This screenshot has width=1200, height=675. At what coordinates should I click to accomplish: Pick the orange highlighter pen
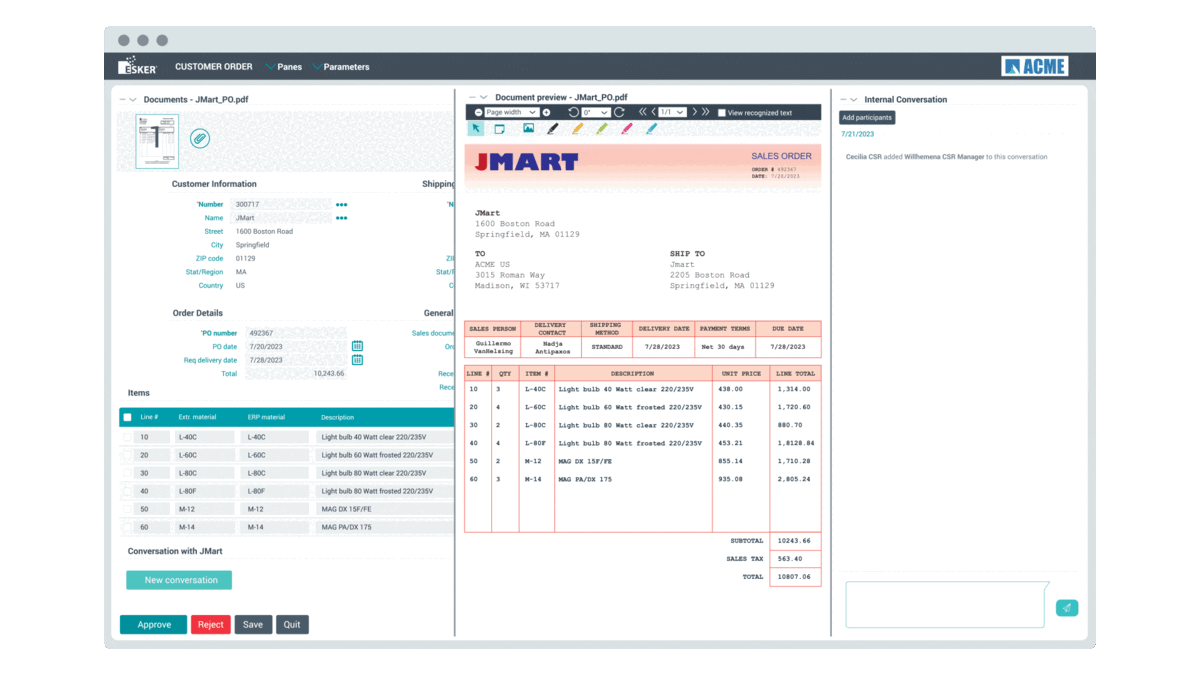[x=577, y=129]
